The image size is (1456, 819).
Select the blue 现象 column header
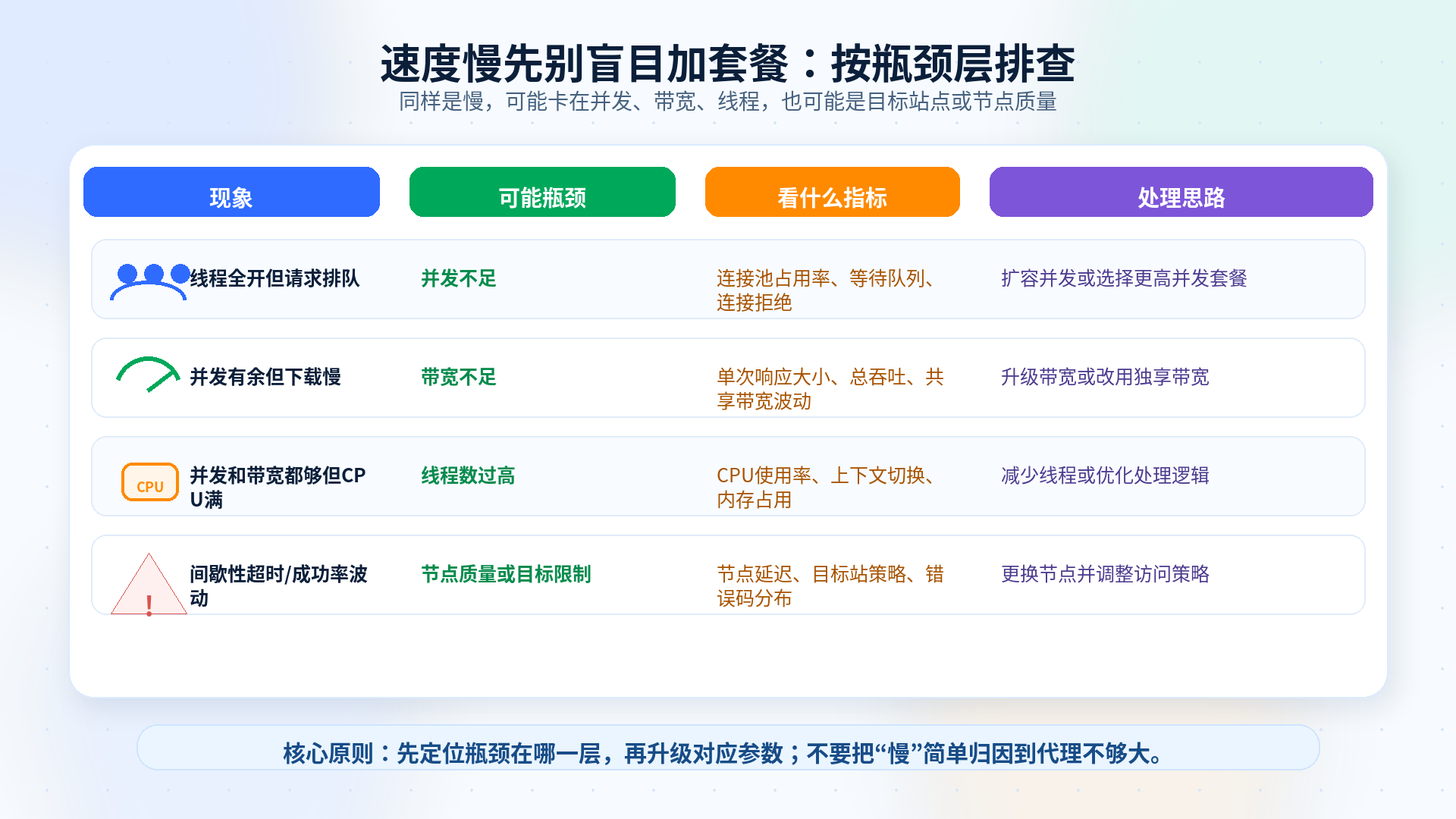(231, 192)
